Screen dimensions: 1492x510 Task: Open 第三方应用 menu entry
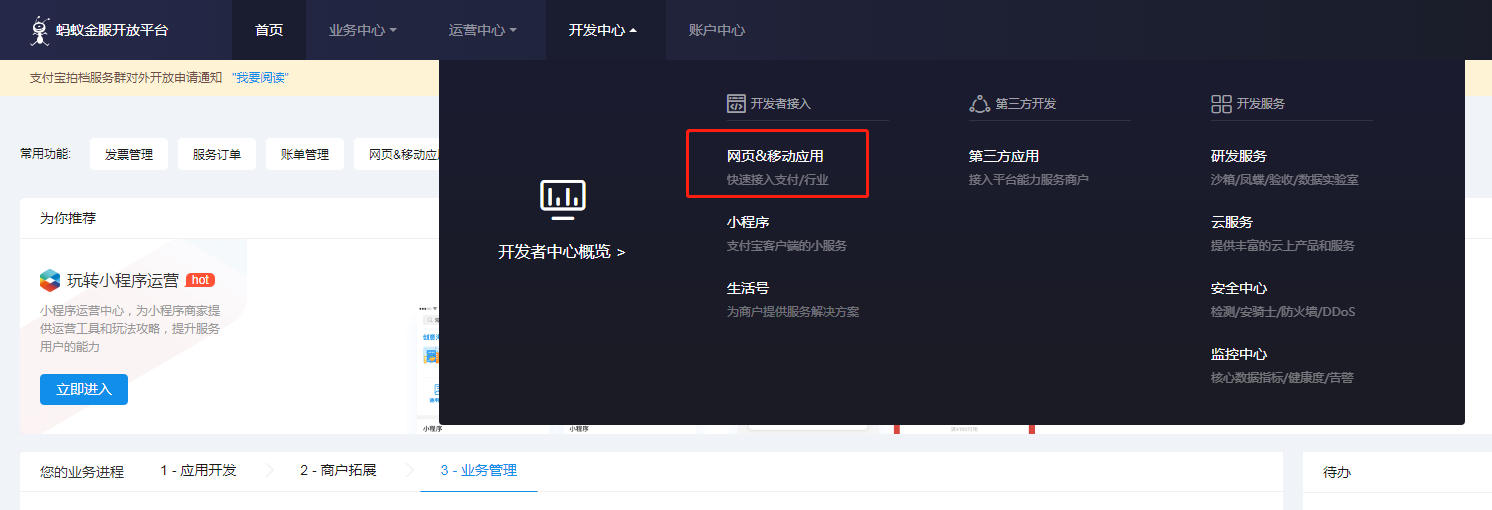1004,156
